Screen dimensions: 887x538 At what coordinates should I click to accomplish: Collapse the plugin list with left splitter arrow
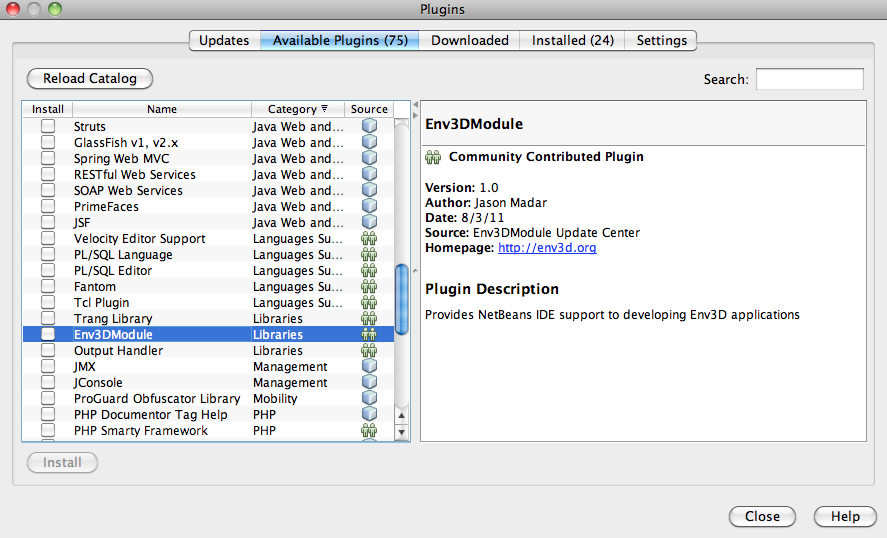tap(415, 105)
